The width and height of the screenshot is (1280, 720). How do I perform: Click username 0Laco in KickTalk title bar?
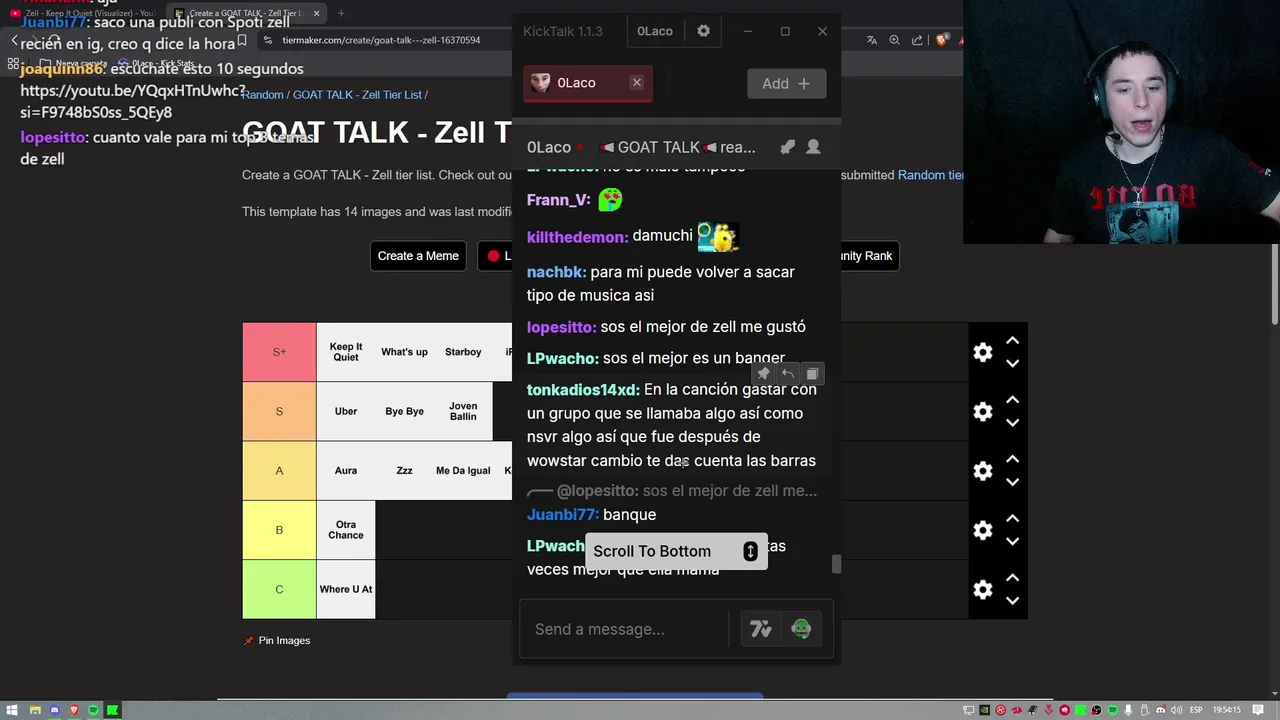coord(655,31)
